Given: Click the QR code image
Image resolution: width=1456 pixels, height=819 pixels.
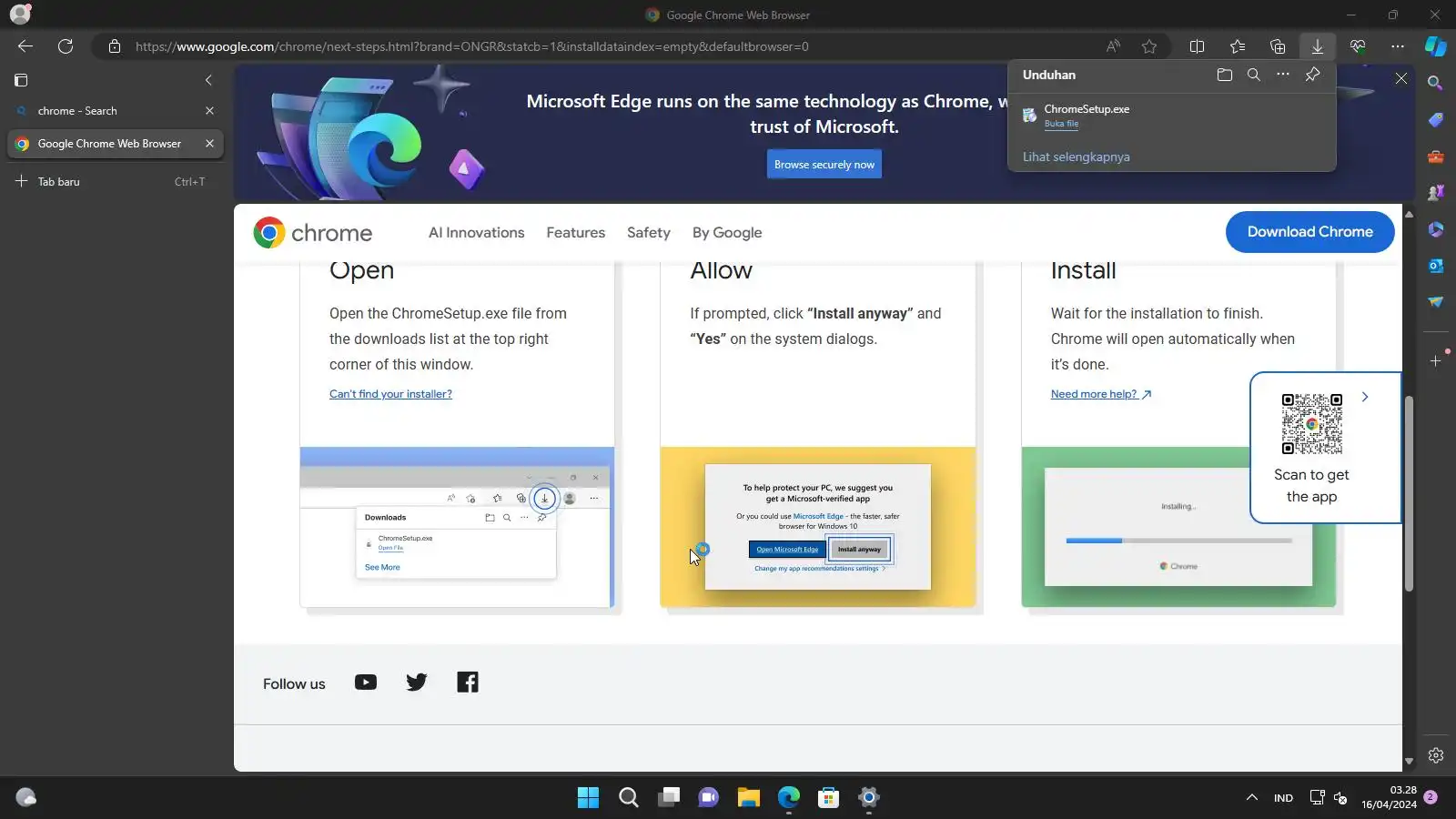Looking at the screenshot, I should click(1311, 424).
